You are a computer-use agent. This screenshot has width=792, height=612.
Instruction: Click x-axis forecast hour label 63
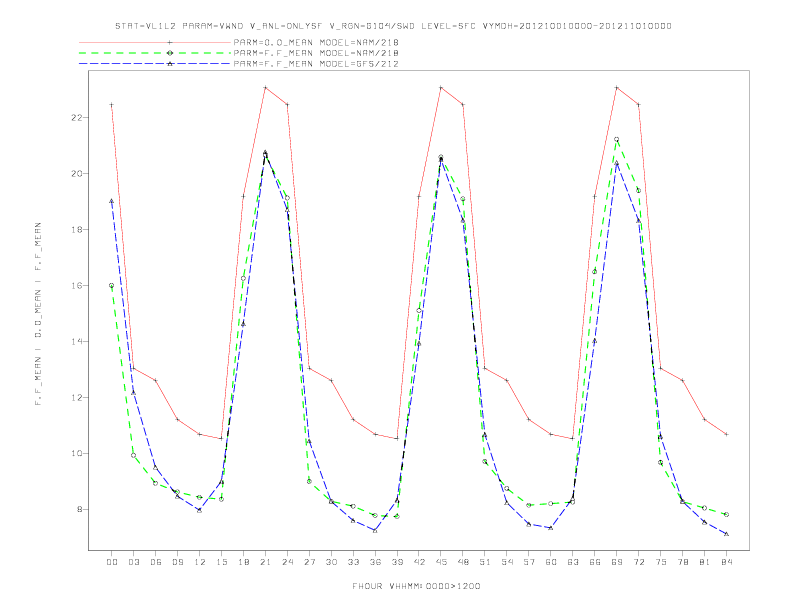pos(573,562)
